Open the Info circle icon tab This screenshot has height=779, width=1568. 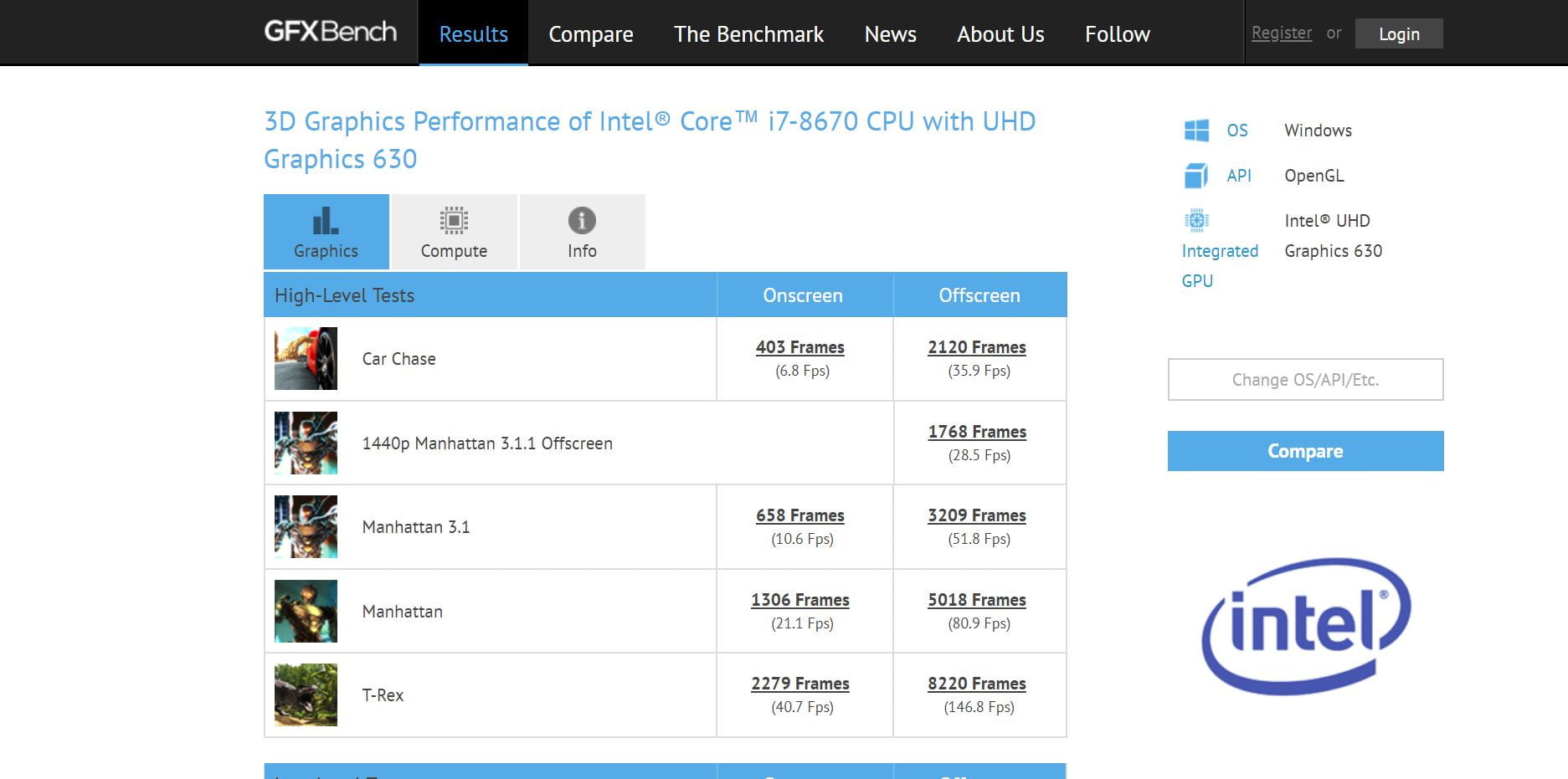tap(582, 221)
